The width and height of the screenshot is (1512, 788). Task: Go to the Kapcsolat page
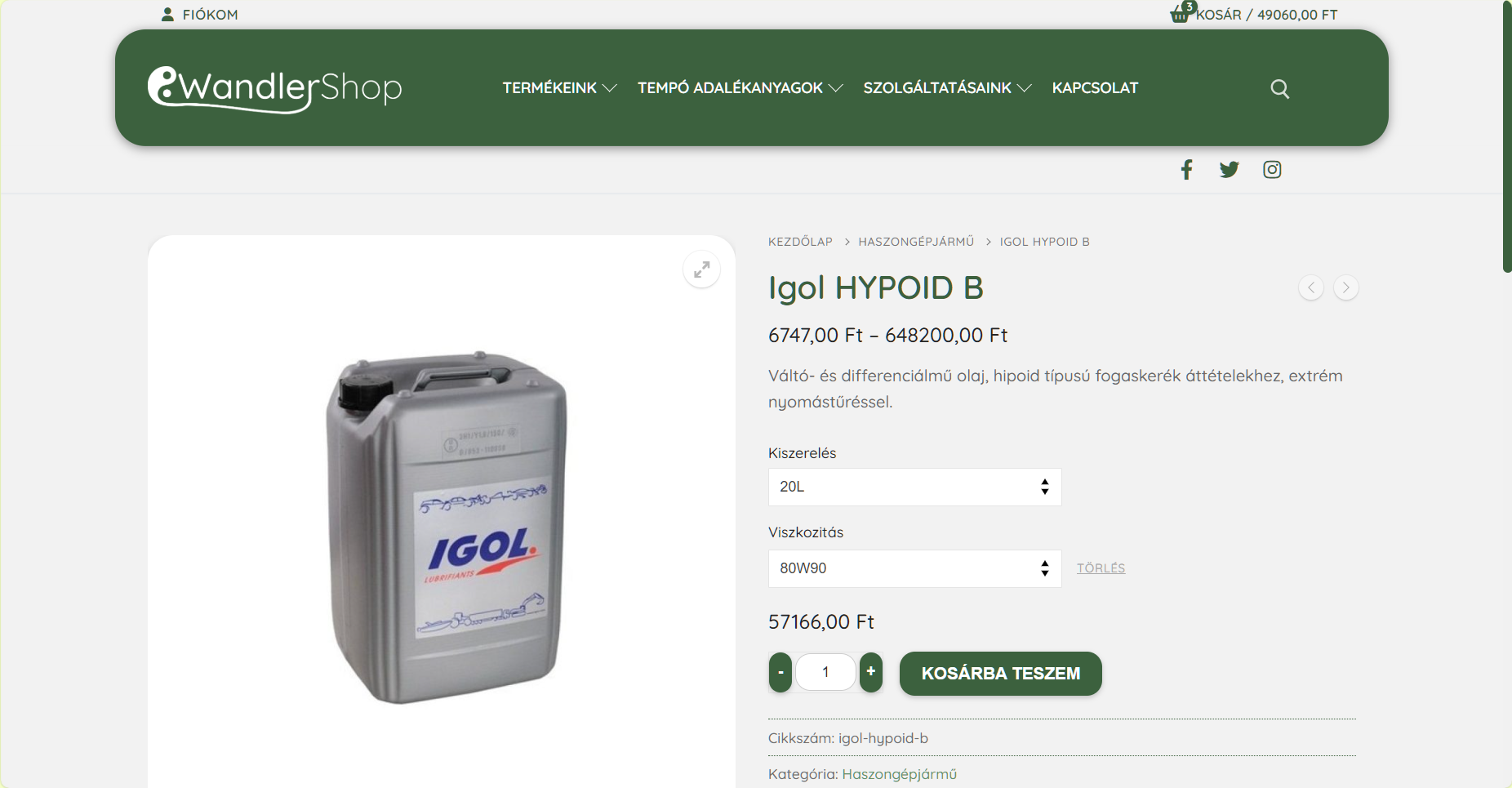(1095, 87)
